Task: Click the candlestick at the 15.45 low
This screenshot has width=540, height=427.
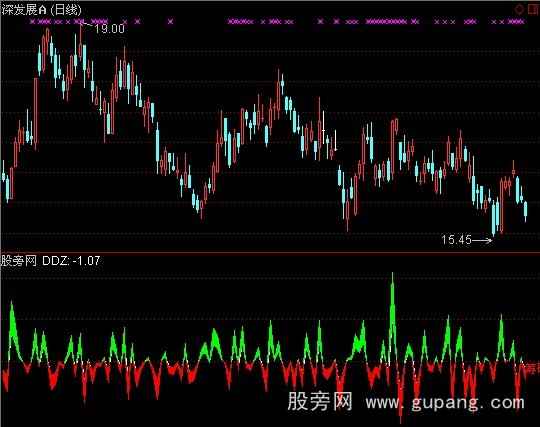Action: tap(494, 218)
